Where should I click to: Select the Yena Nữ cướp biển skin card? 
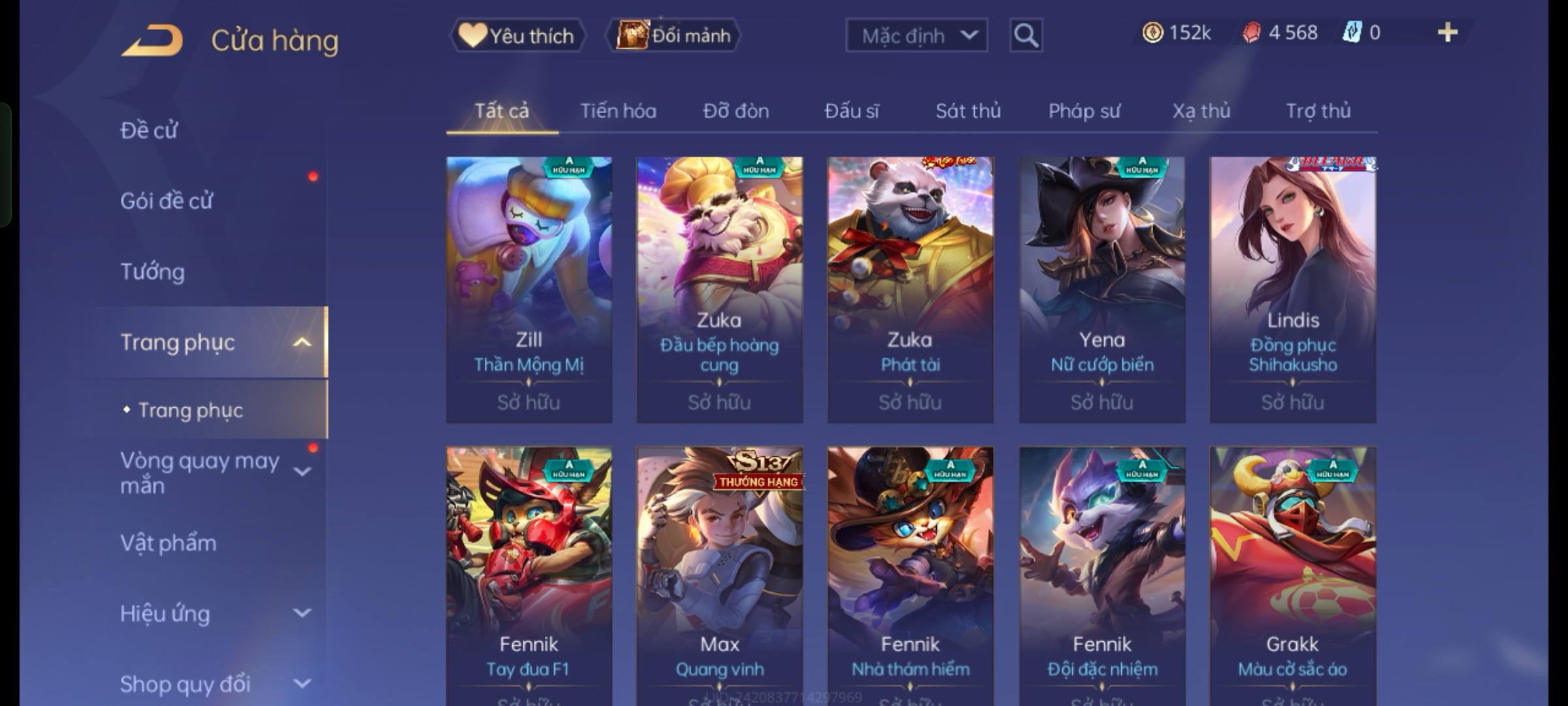click(1102, 290)
